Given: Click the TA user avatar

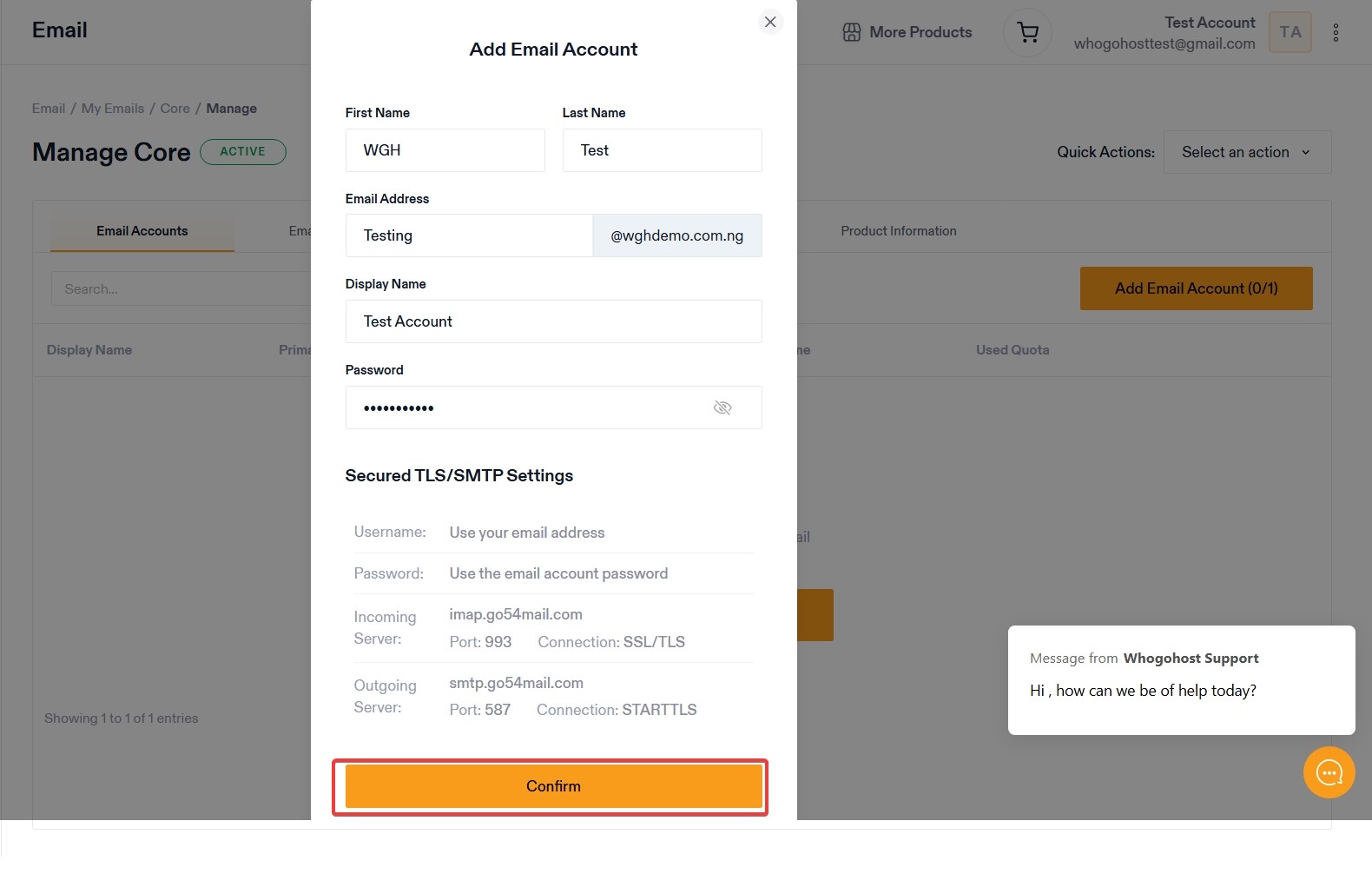Looking at the screenshot, I should (1290, 32).
